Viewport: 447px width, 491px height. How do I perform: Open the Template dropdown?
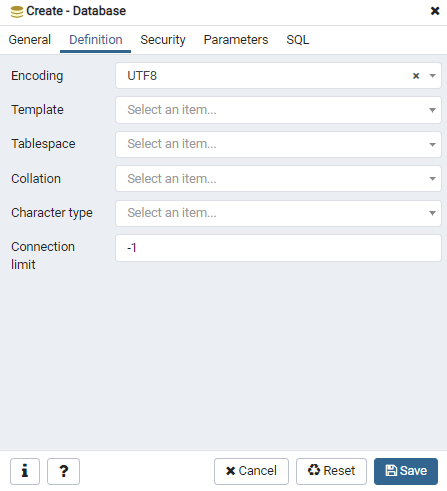pos(278,110)
